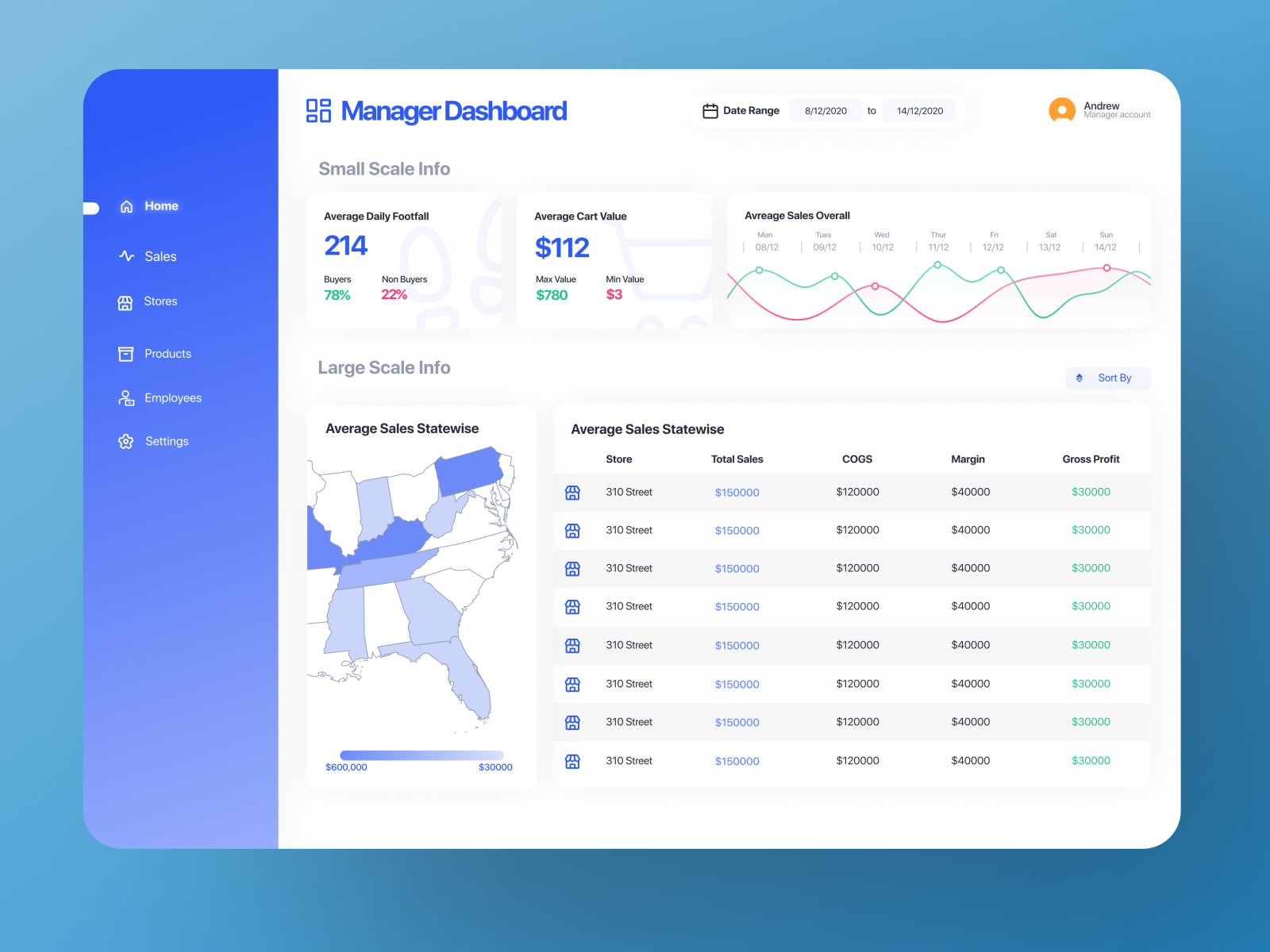Click the Products box icon in sidebar
This screenshot has height=952, width=1270.
(x=126, y=354)
